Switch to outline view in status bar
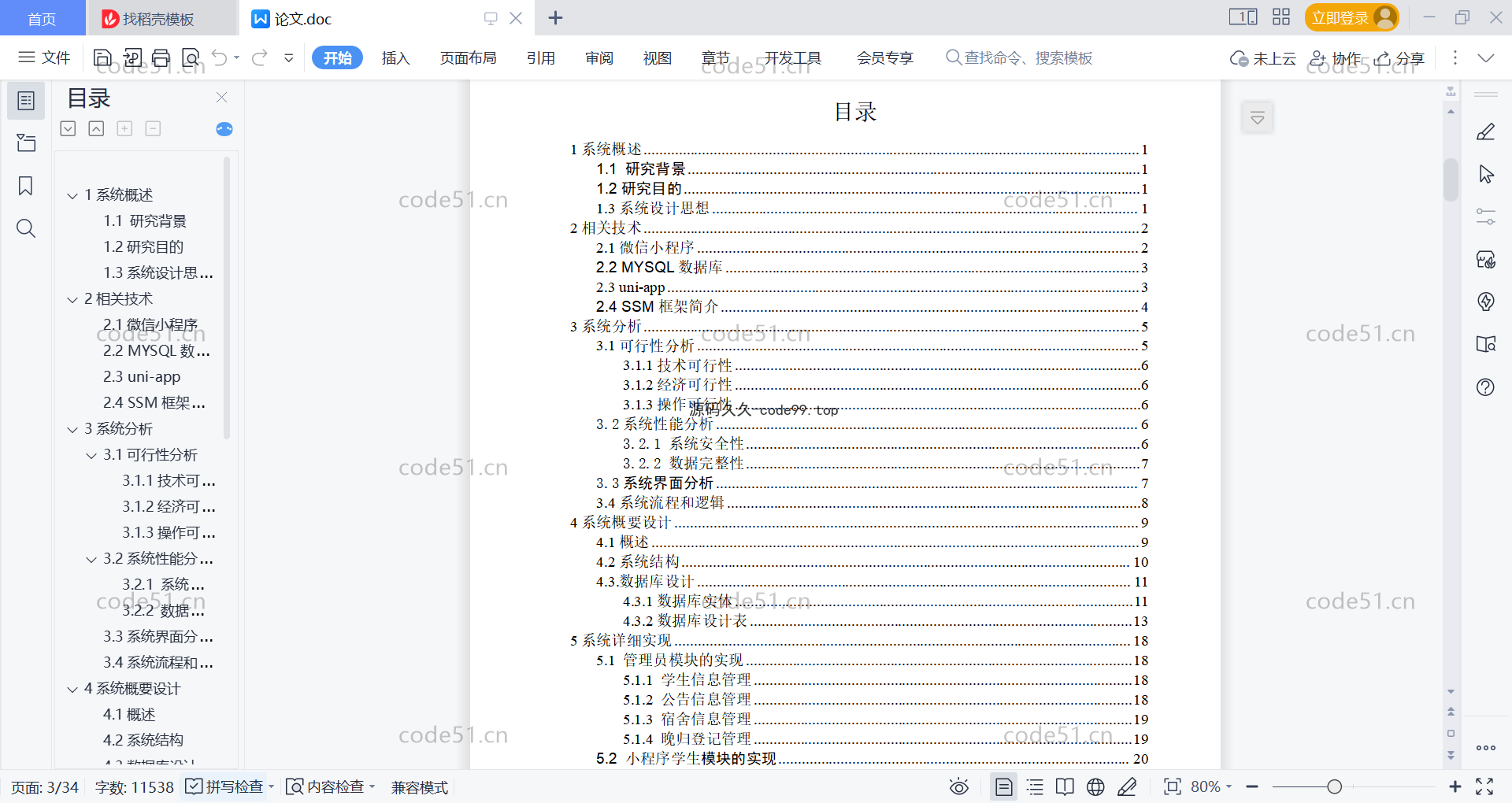This screenshot has height=803, width=1512. 1036,787
